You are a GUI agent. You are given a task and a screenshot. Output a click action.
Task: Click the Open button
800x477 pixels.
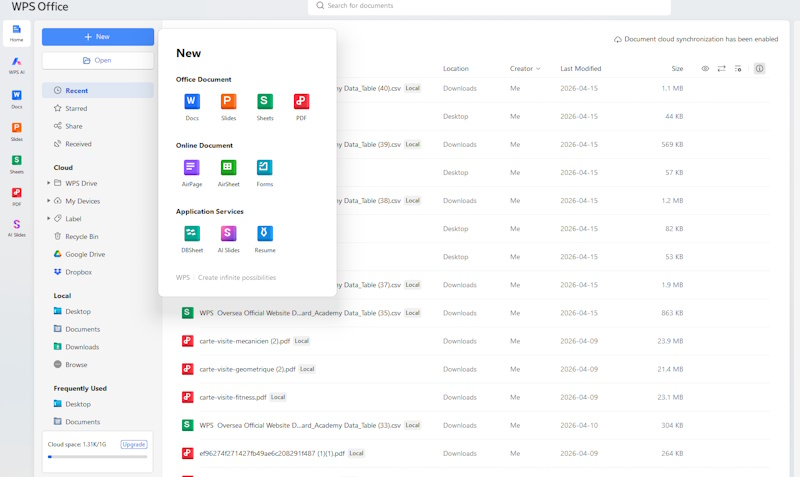pyautogui.click(x=97, y=60)
